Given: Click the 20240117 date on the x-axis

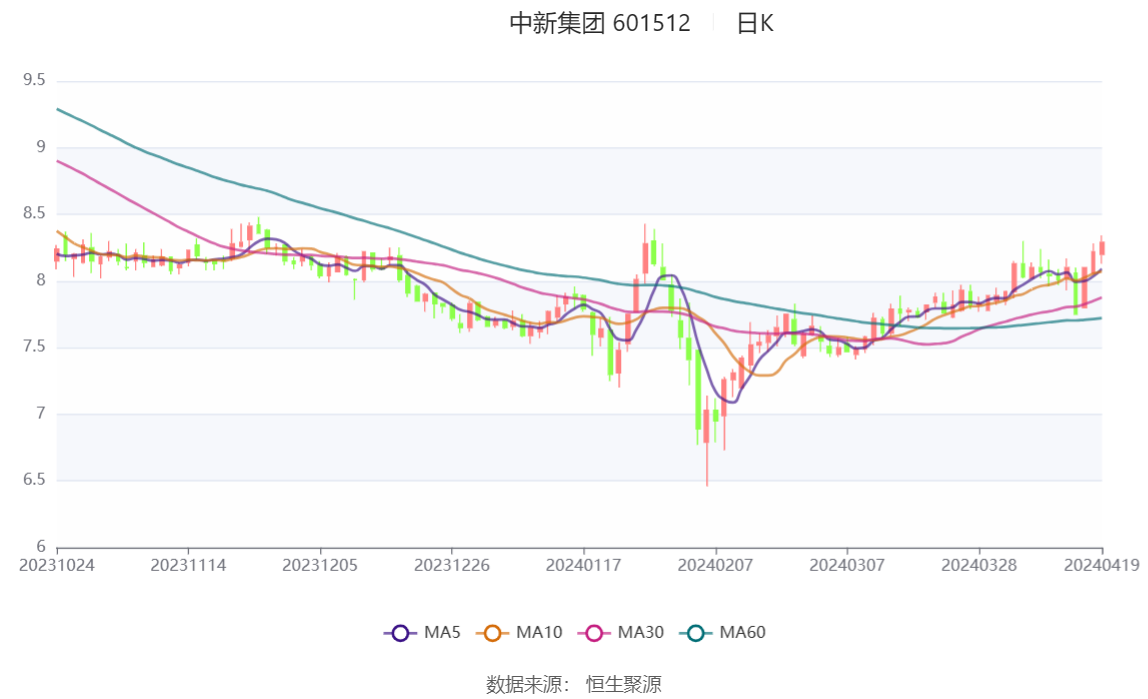Looking at the screenshot, I should click(583, 565).
